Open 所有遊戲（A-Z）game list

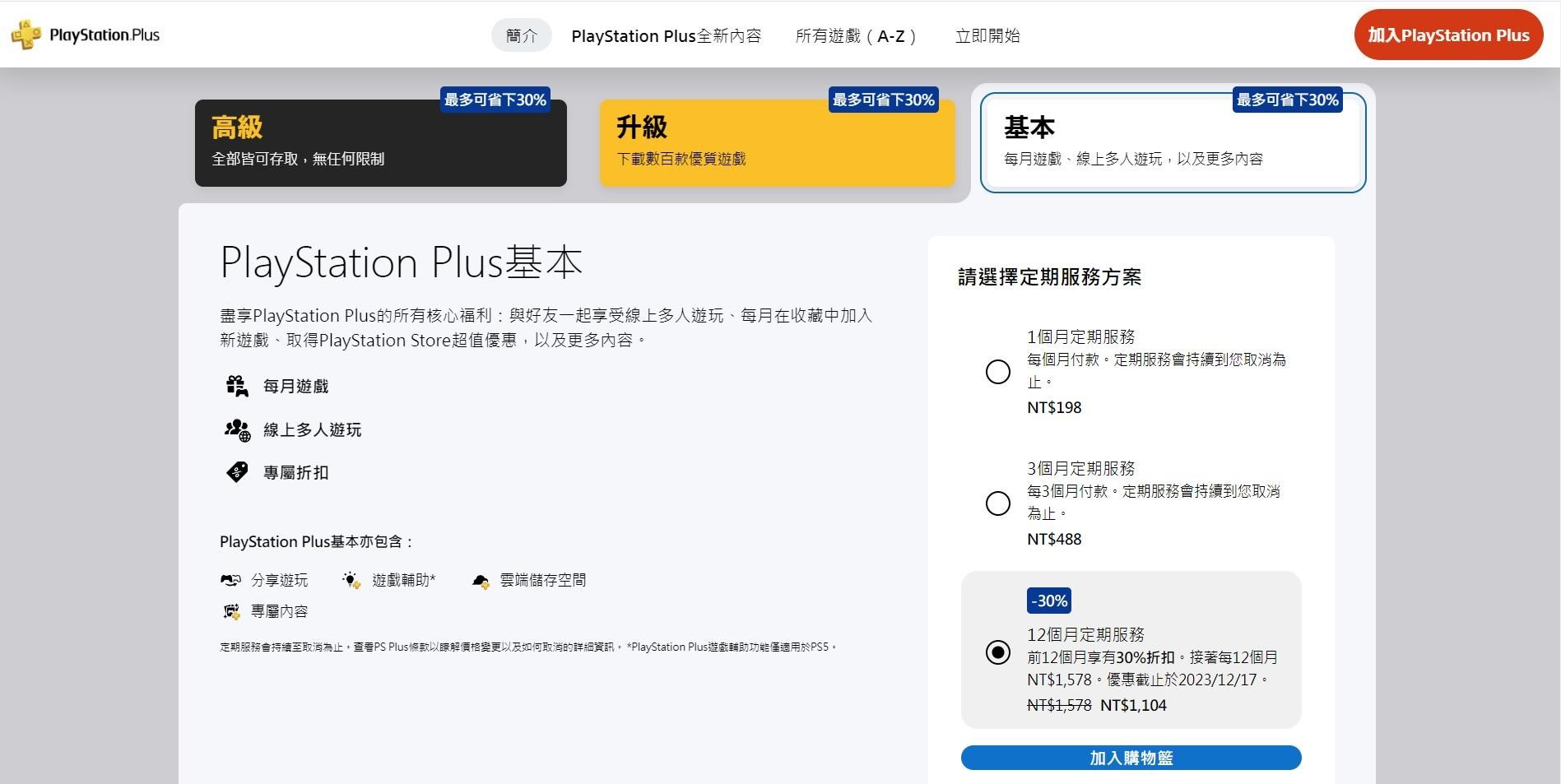[x=856, y=35]
